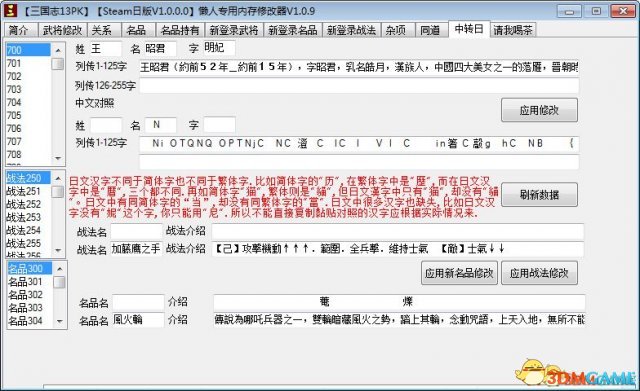640x391 pixels.
Task: Select item 703 in the officer list
Action: [x=28, y=89]
